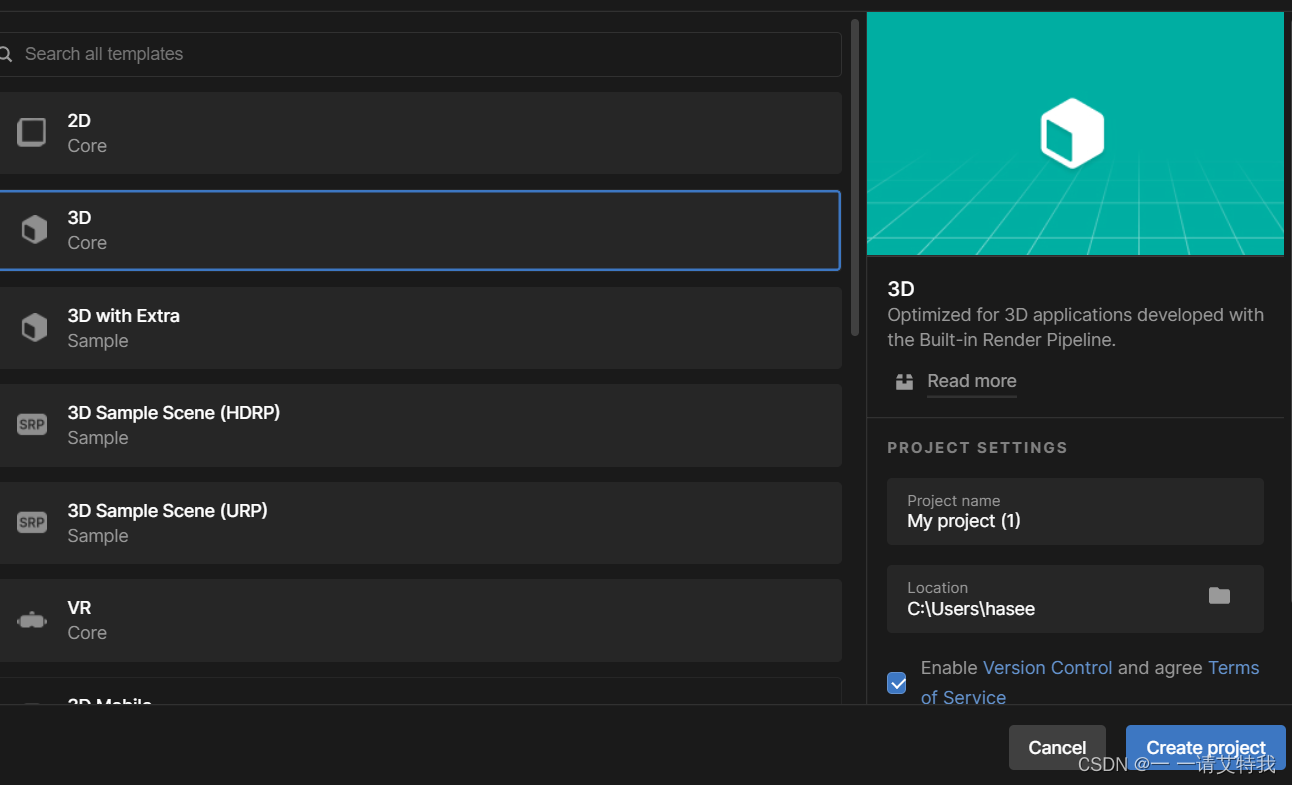The image size is (1292, 785).
Task: Click the search magnifier icon
Action: 5,54
